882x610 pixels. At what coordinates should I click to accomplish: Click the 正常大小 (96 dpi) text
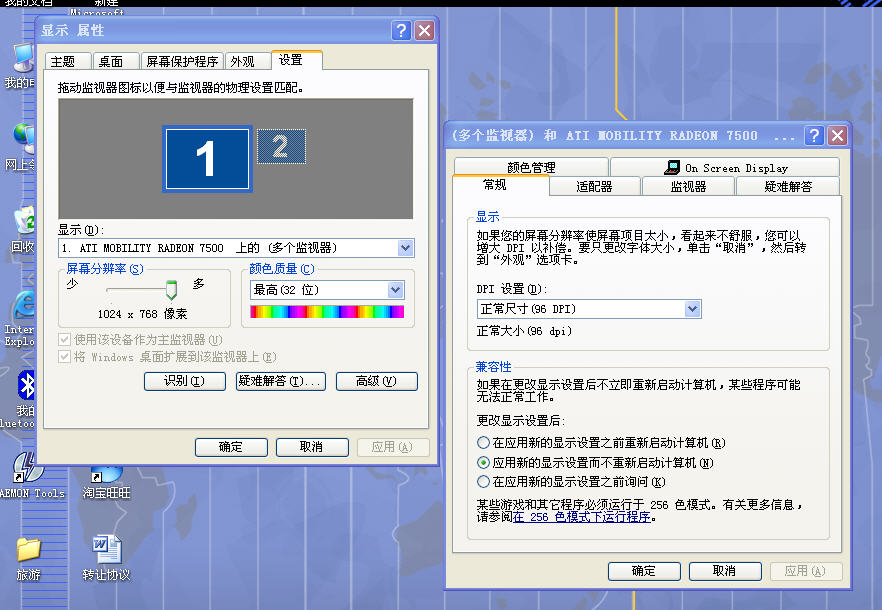tap(524, 331)
